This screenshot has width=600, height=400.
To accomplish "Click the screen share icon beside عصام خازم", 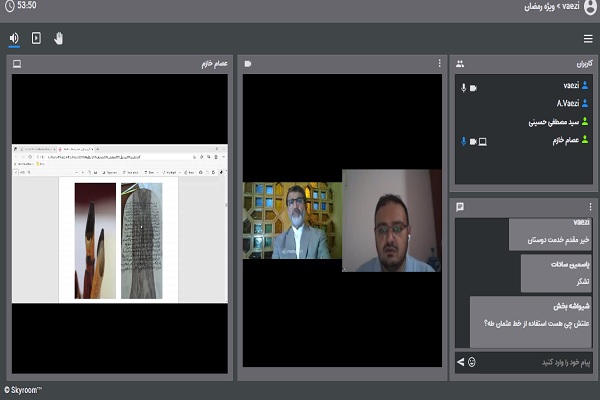I will pyautogui.click(x=483, y=141).
